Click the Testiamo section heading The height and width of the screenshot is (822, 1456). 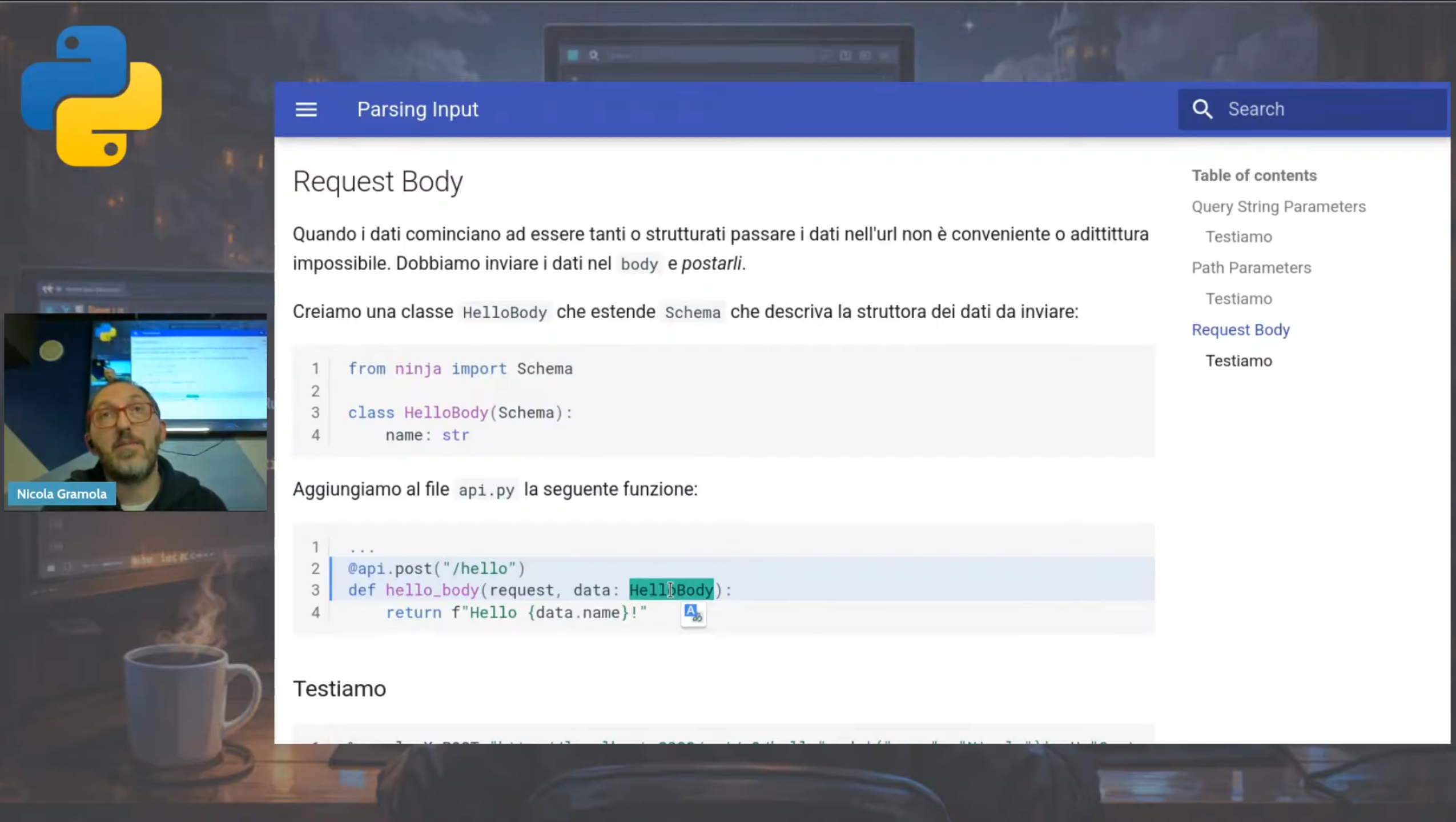[339, 689]
